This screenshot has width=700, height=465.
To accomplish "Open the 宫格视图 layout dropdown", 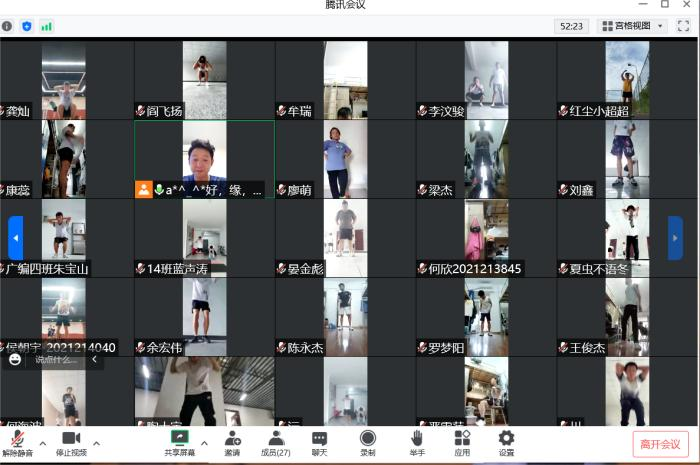I will coord(633,26).
